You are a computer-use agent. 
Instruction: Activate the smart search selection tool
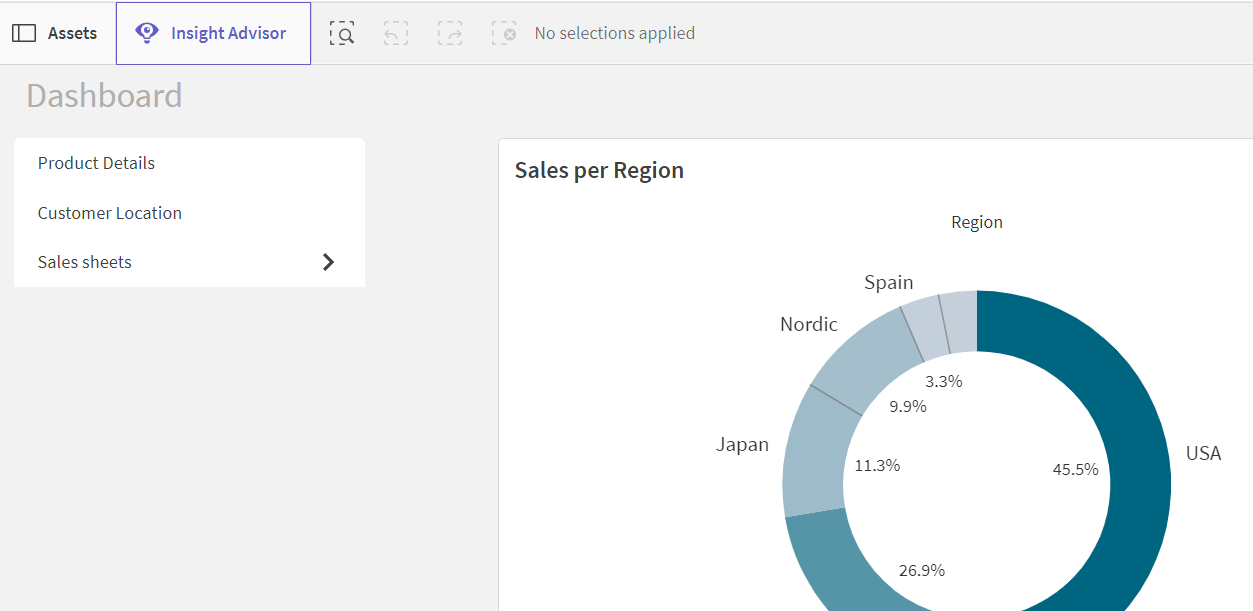[x=342, y=33]
